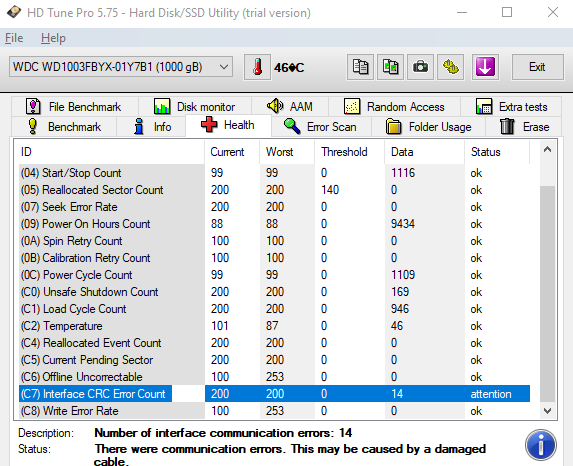Image resolution: width=573 pixels, height=466 pixels.
Task: Click the Data column header
Action: (425, 152)
